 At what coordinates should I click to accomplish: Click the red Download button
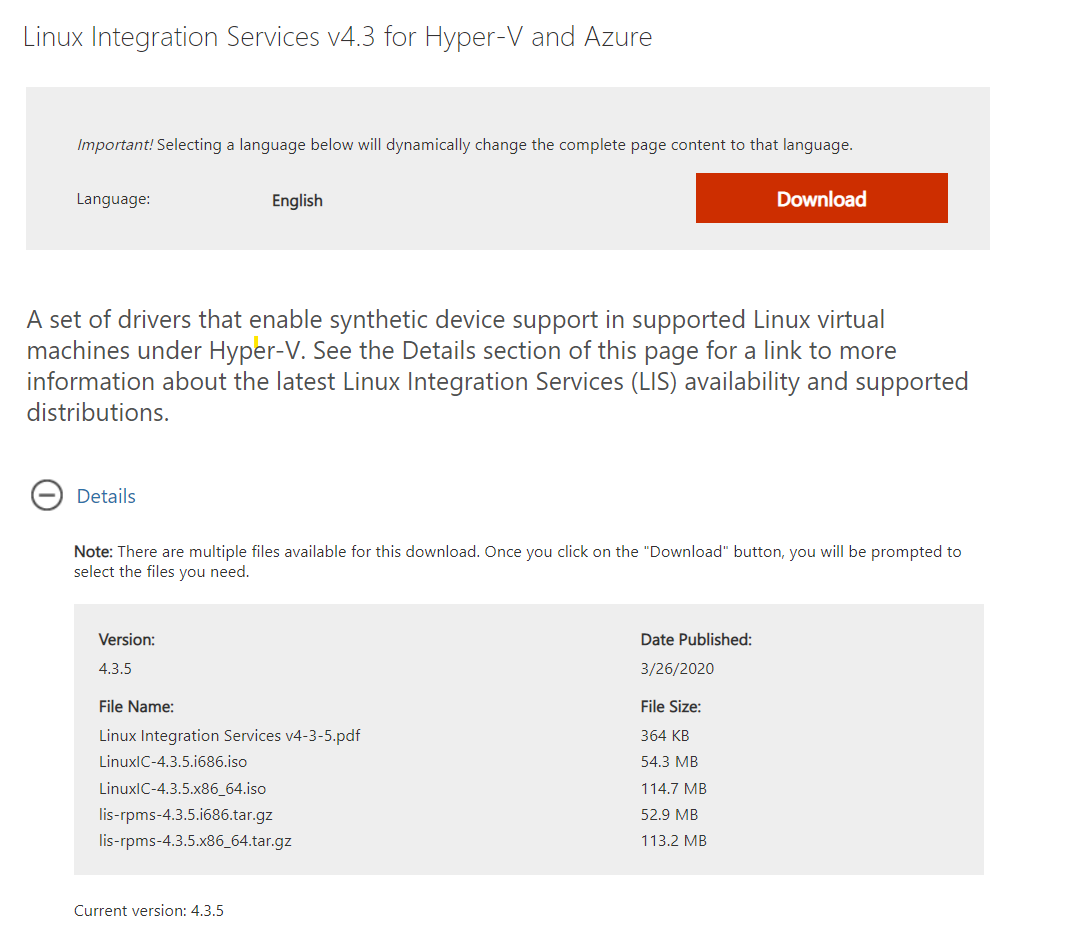point(821,198)
